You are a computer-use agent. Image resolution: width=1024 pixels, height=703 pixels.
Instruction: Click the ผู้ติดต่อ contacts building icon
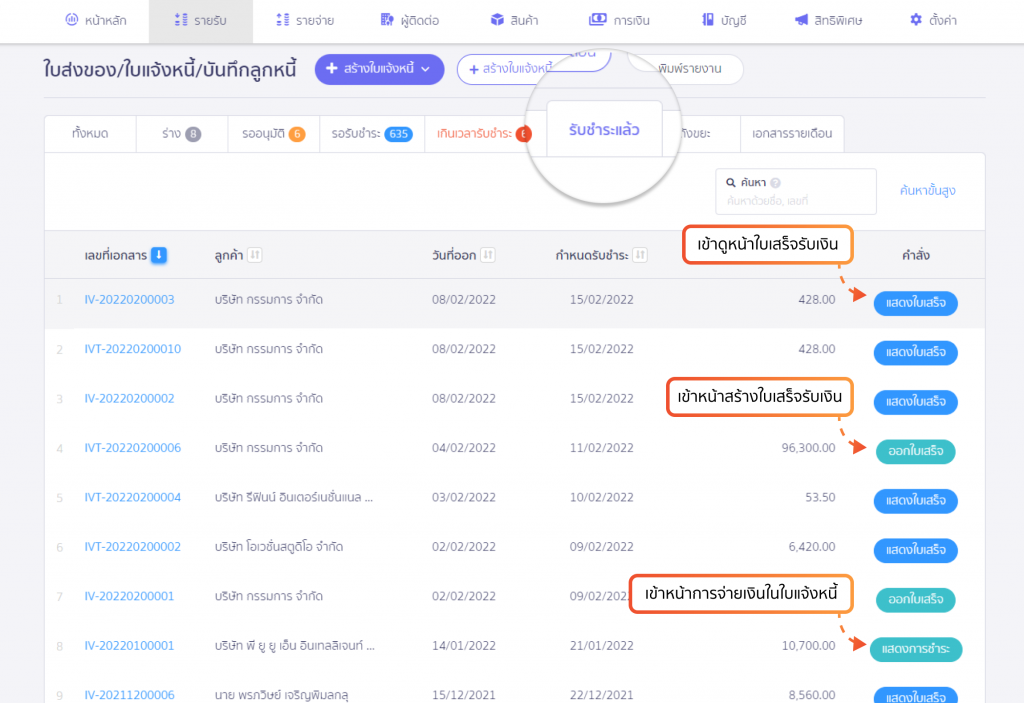click(387, 20)
